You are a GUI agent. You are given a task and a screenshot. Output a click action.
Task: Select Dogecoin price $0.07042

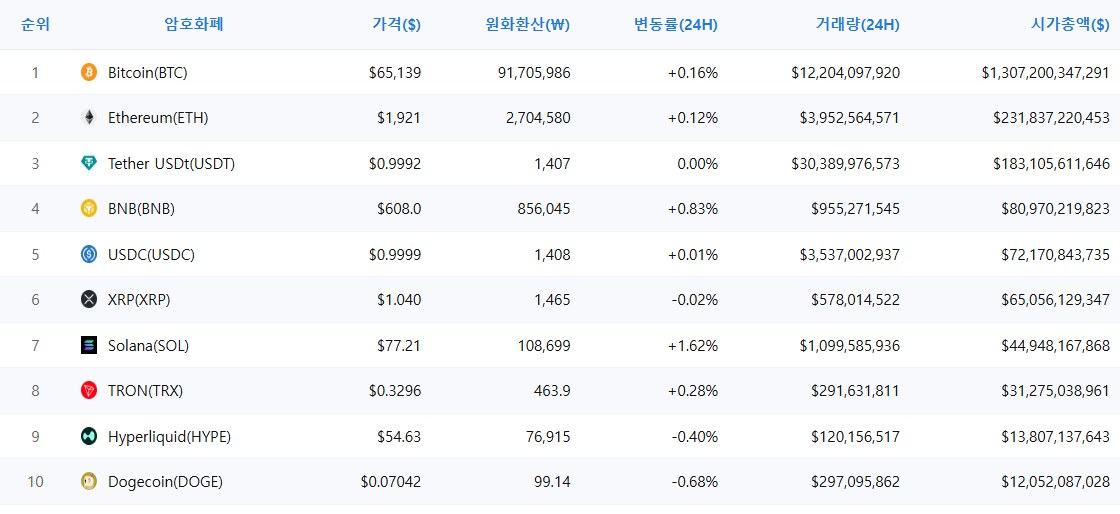point(391,482)
